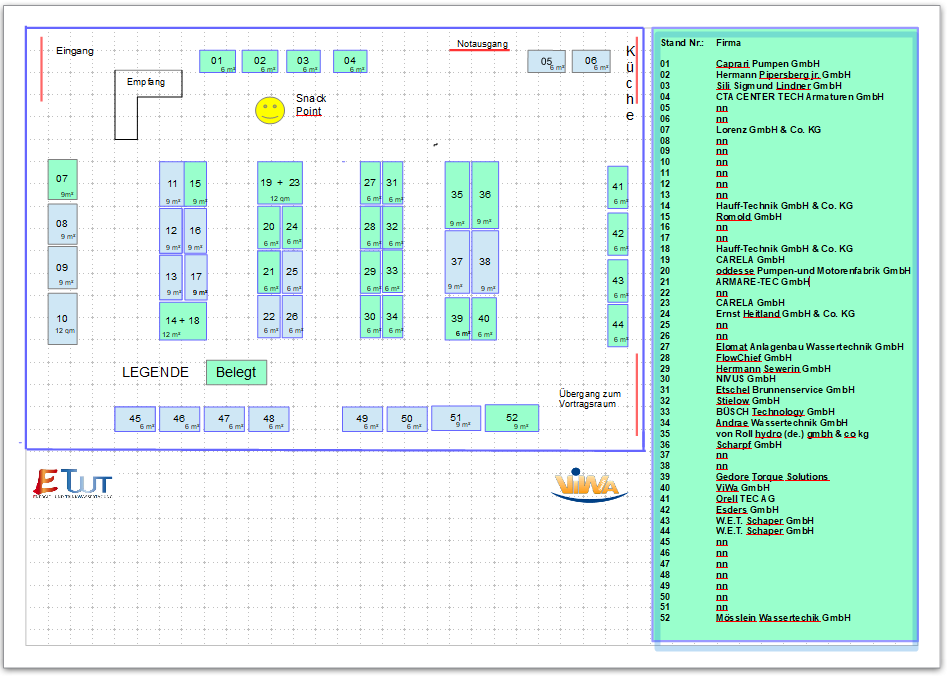
Task: Select booth 50 box
Action: point(407,419)
